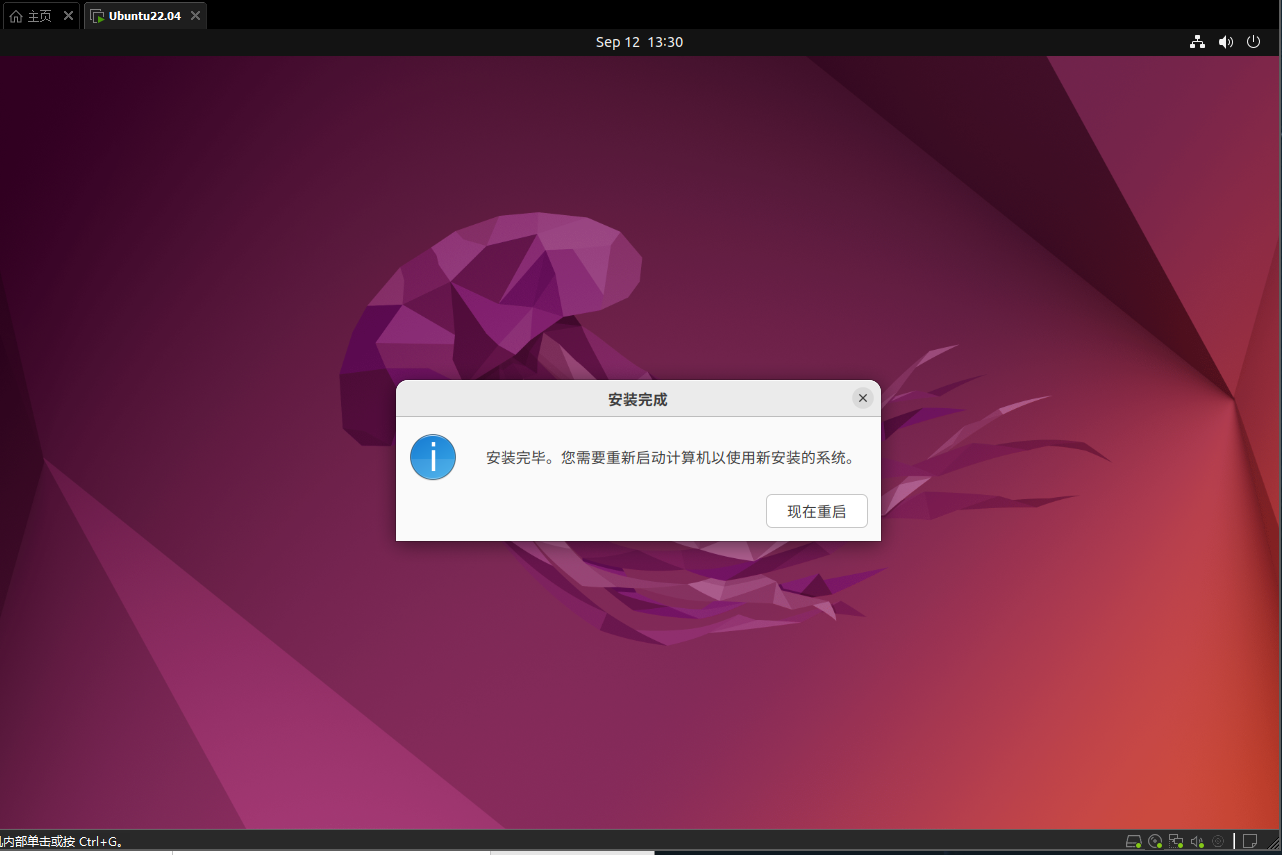Screen dimensions: 1282x855
Task: Select the Ubuntu22.04 tab
Action: tap(143, 16)
